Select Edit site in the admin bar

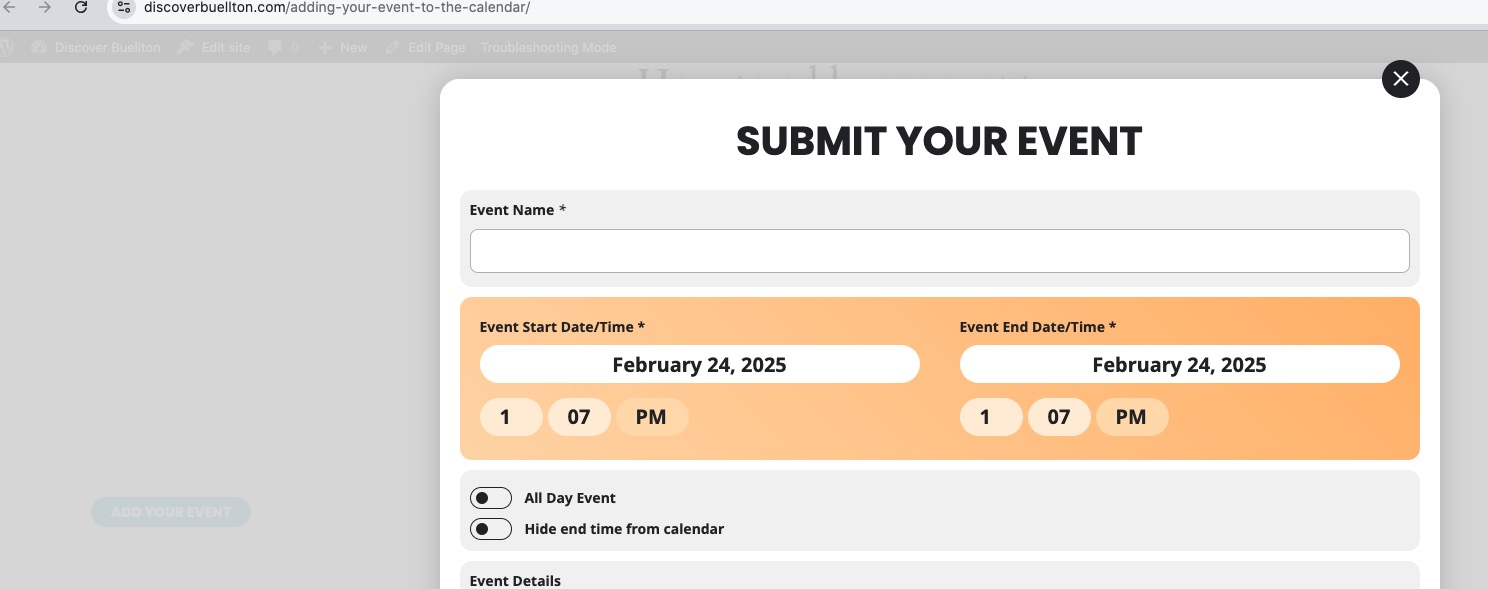(214, 47)
